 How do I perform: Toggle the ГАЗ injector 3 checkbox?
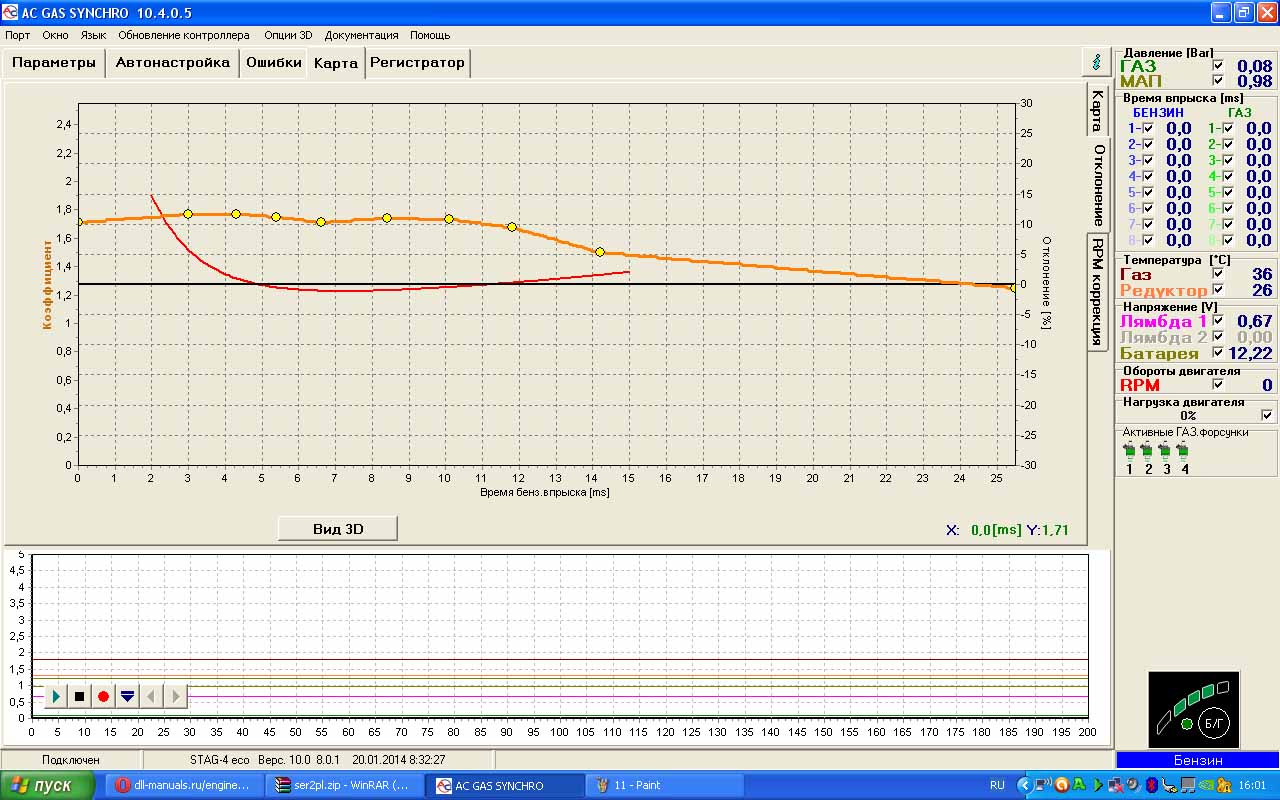1228,160
